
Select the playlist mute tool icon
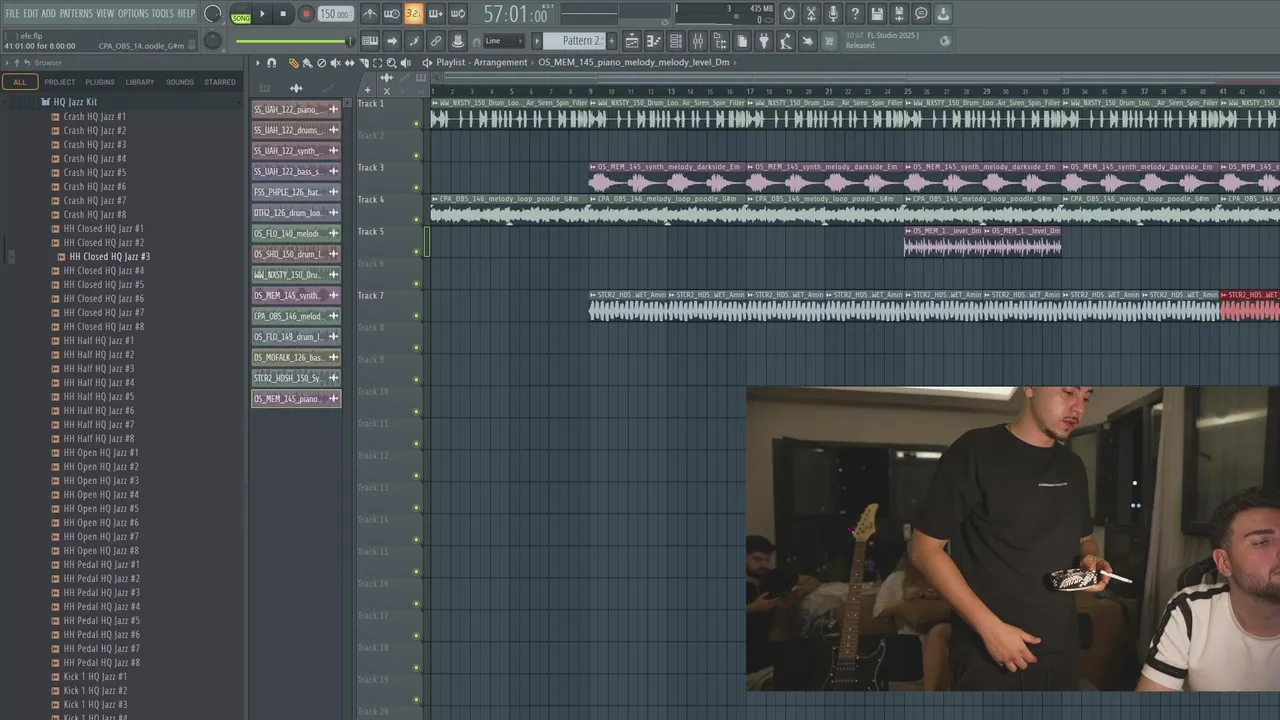pyautogui.click(x=335, y=63)
